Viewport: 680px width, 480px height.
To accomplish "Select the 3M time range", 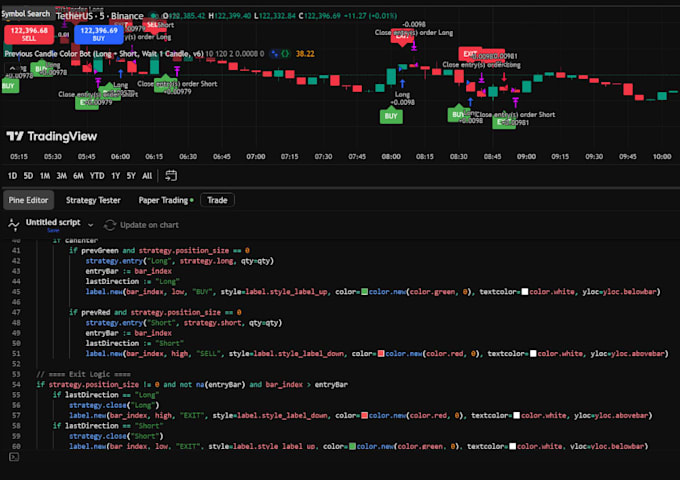I will coord(62,176).
